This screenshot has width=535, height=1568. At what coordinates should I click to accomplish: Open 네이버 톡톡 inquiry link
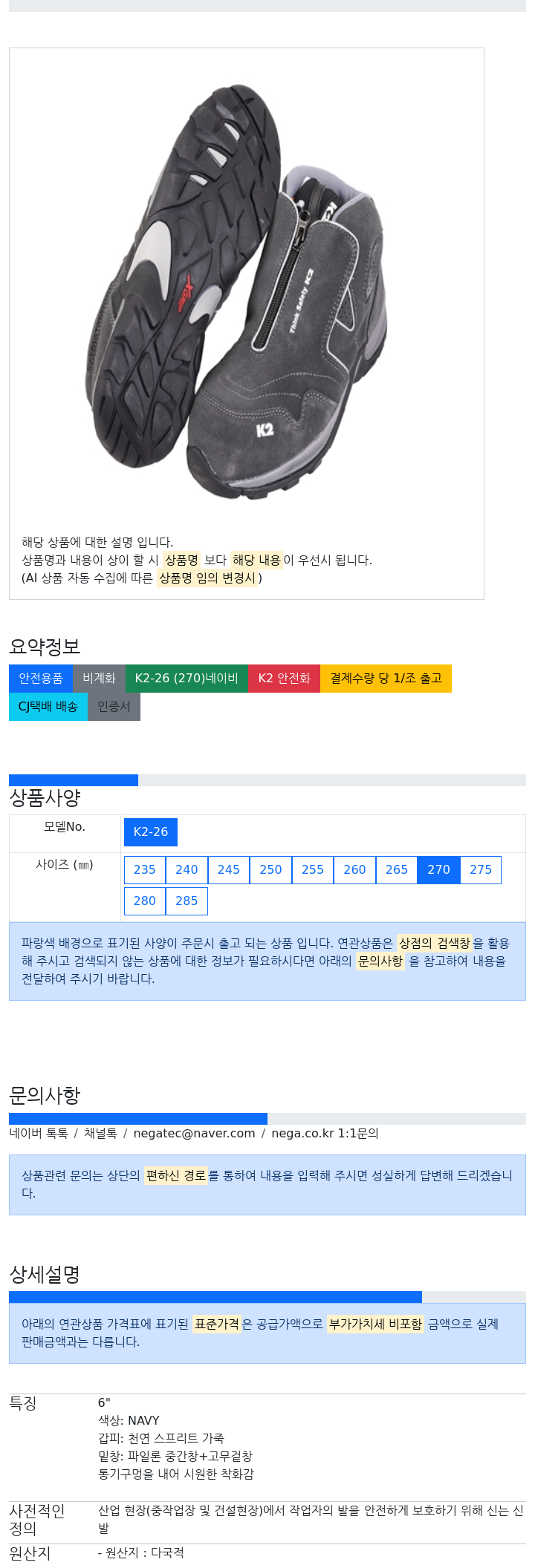[x=39, y=1134]
